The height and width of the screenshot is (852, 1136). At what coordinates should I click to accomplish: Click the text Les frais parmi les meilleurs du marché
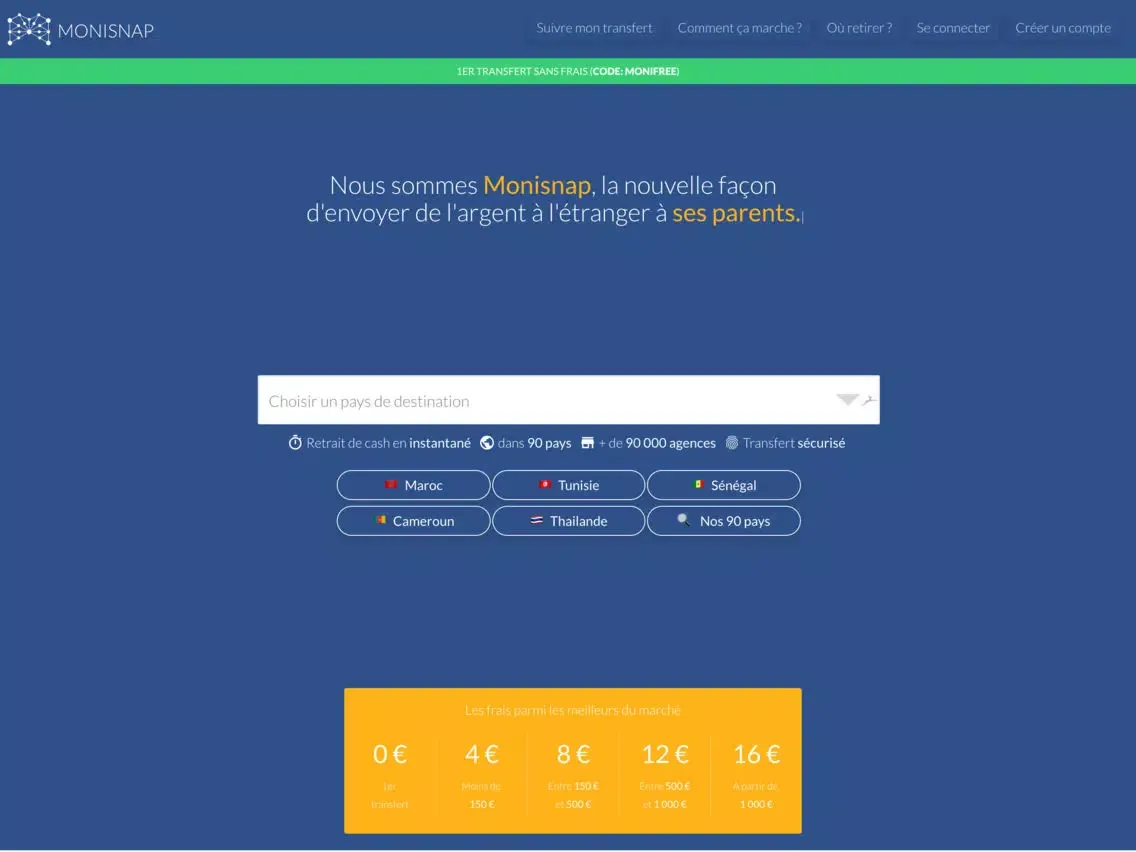tap(572, 710)
